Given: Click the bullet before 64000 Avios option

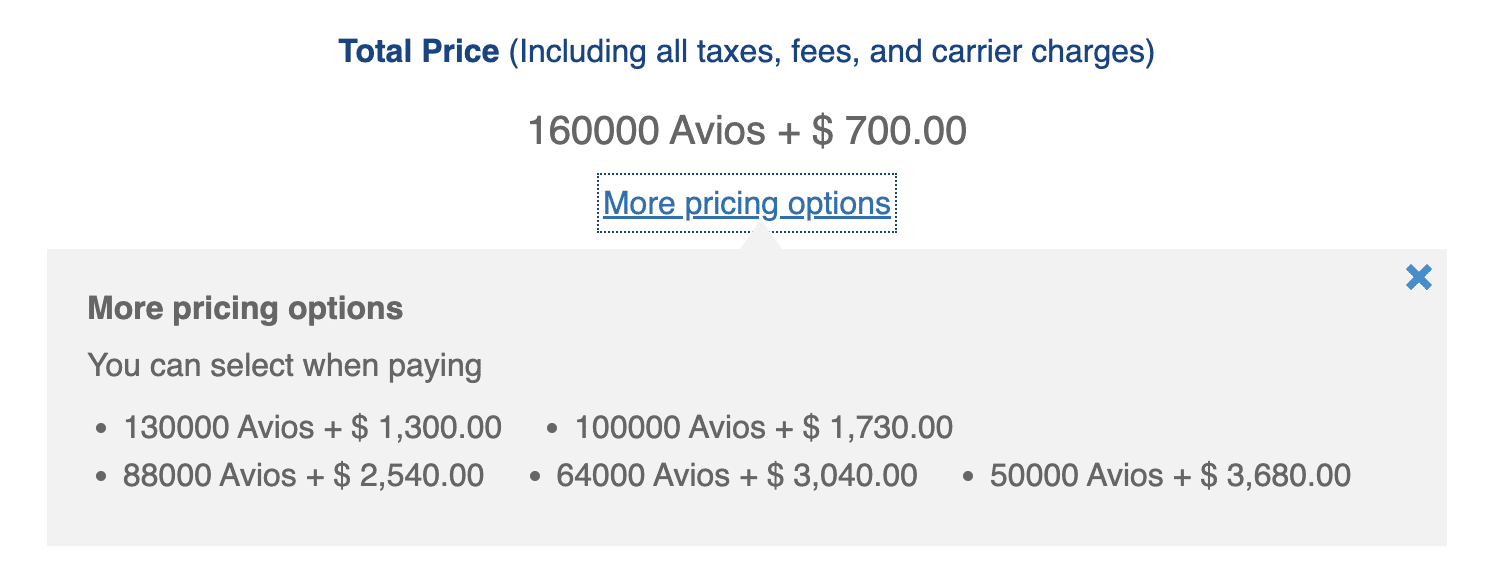Looking at the screenshot, I should 535,476.
